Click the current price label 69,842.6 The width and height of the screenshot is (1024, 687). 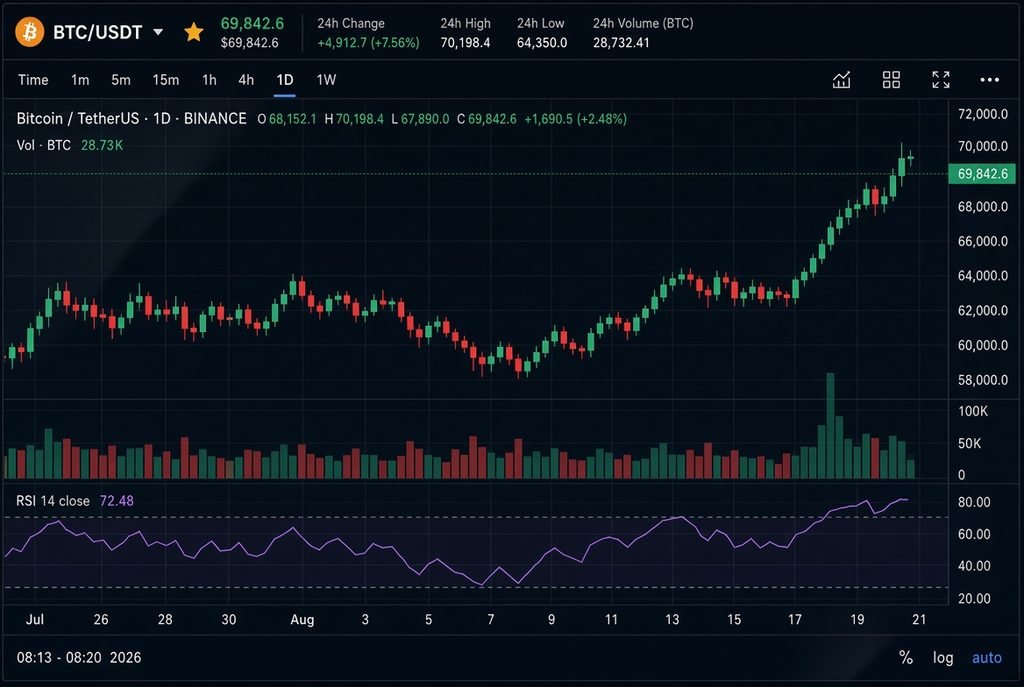click(982, 174)
